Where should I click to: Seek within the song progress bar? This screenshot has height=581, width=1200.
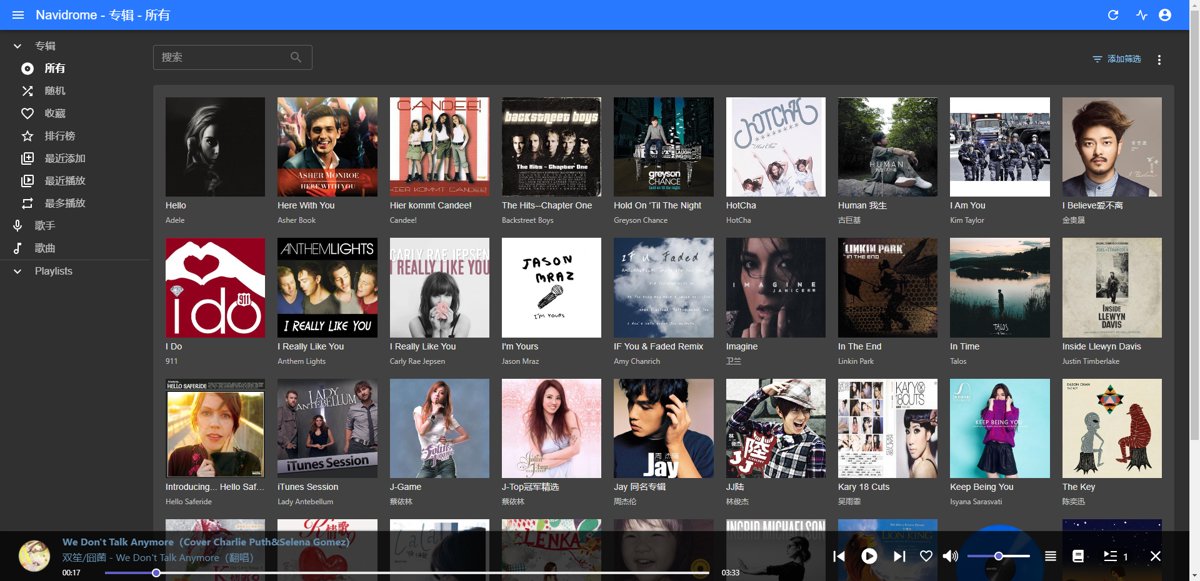(x=407, y=572)
